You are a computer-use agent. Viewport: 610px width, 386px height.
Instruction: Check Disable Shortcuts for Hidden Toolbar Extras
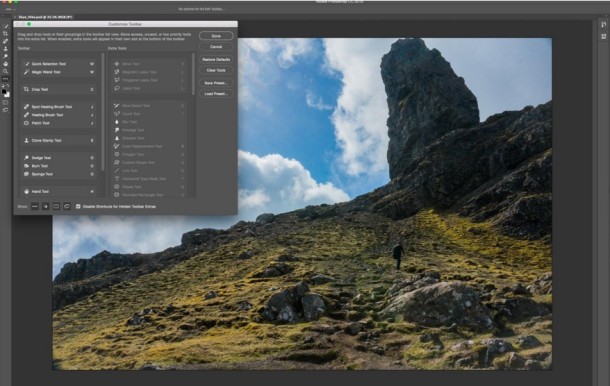pos(78,207)
